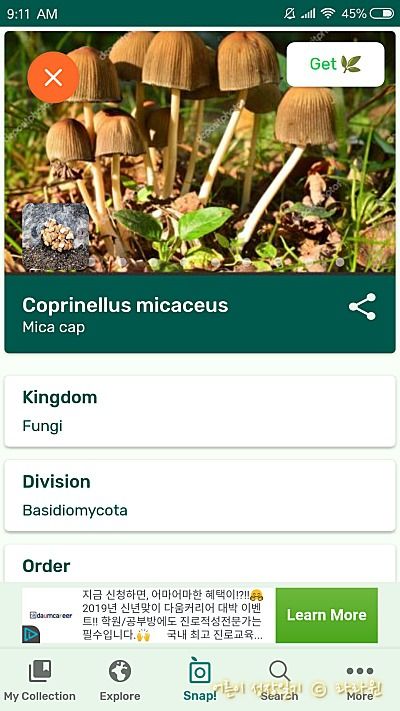Tap the Wi-Fi status icon
This screenshot has height=711, width=400.
pyautogui.click(x=327, y=14)
